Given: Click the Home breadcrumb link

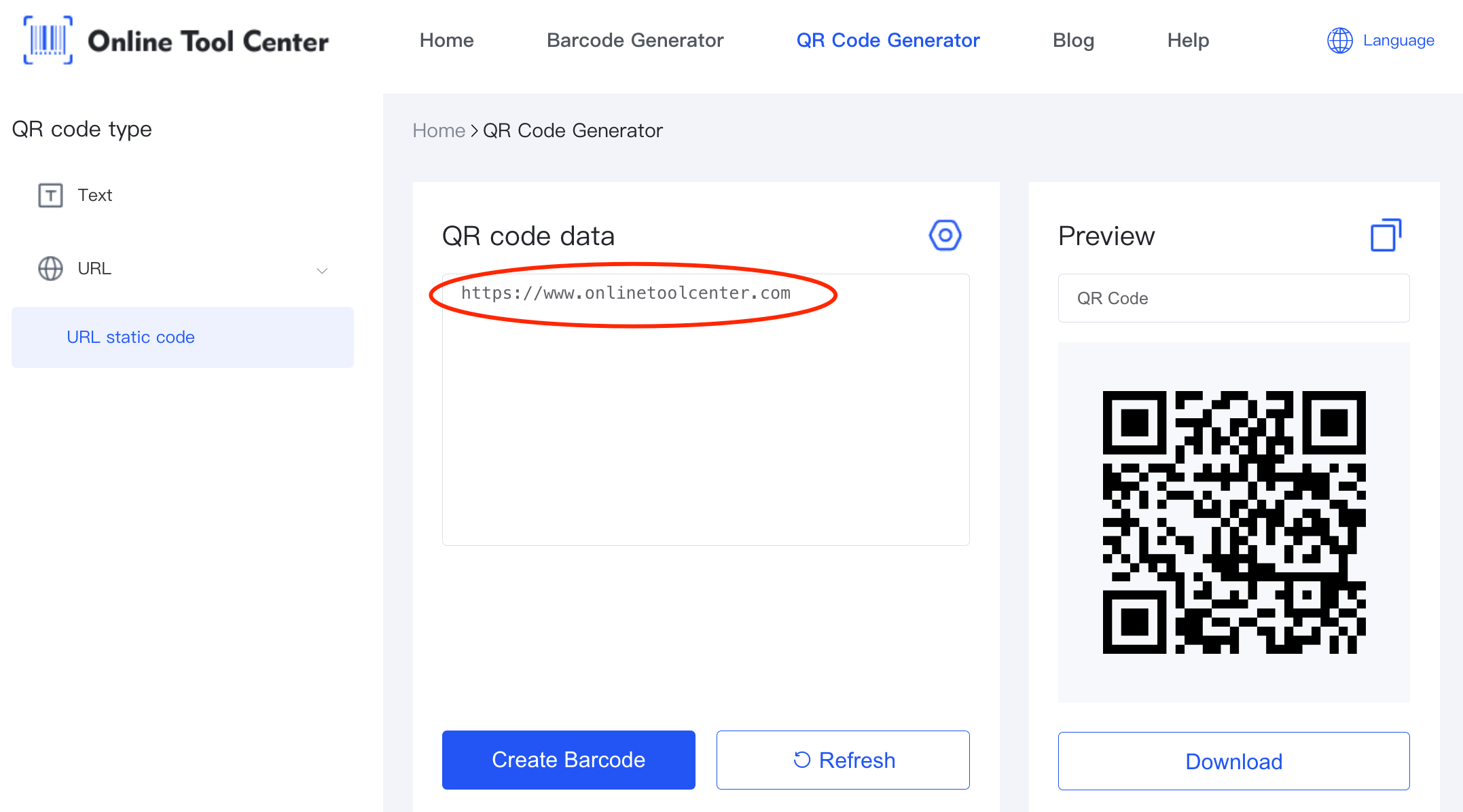Looking at the screenshot, I should coord(438,131).
